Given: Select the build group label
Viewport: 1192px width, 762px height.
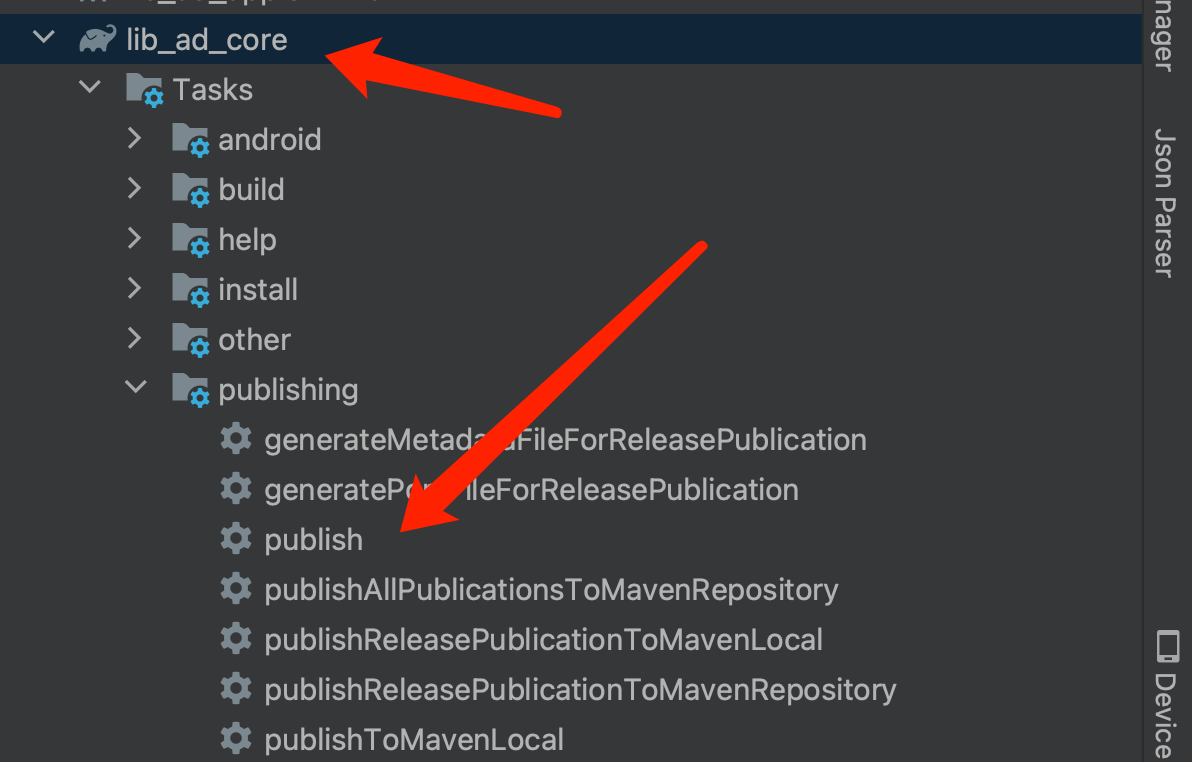Looking at the screenshot, I should [x=251, y=189].
